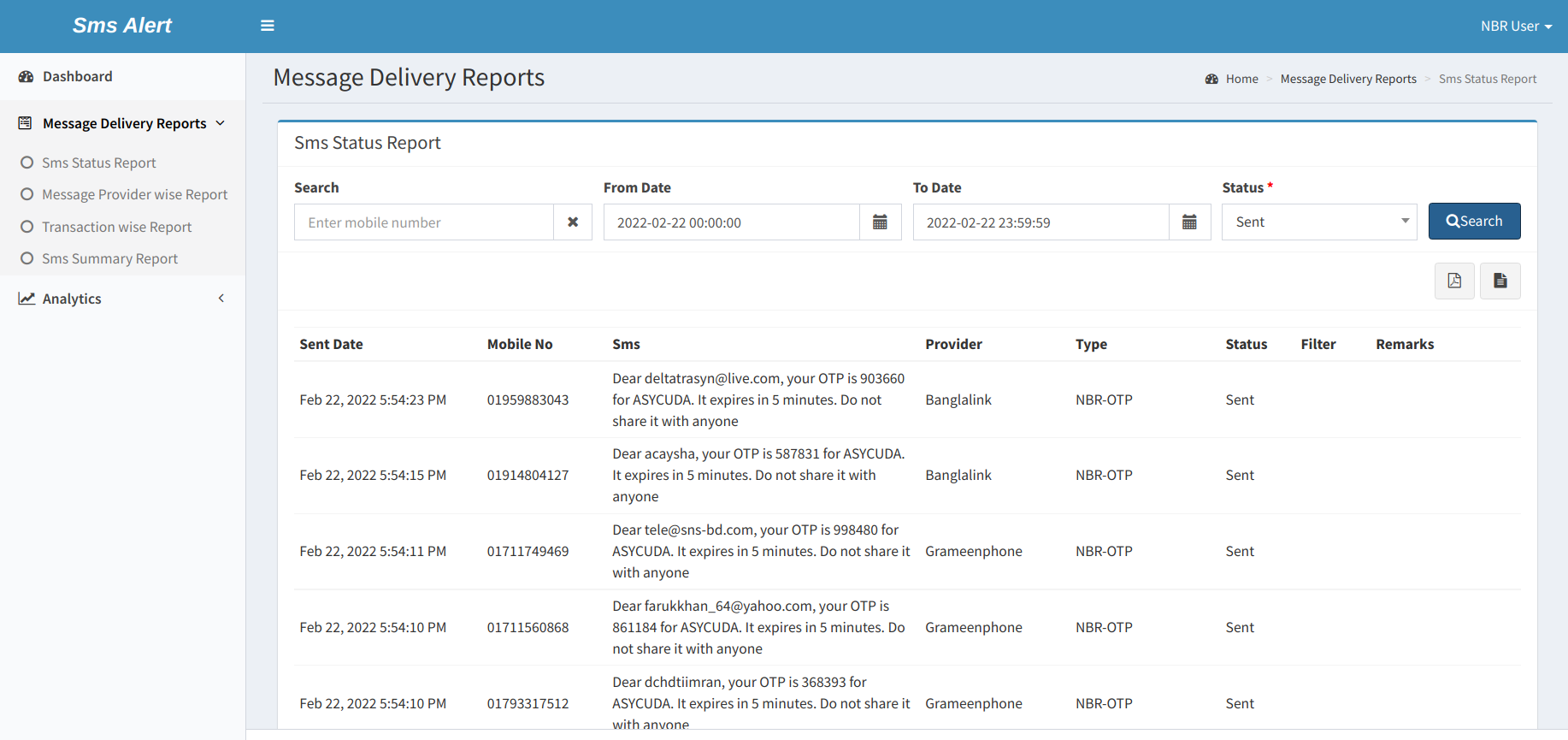The image size is (1568, 740).
Task: Expand the Analytics menu
Action: (x=122, y=299)
